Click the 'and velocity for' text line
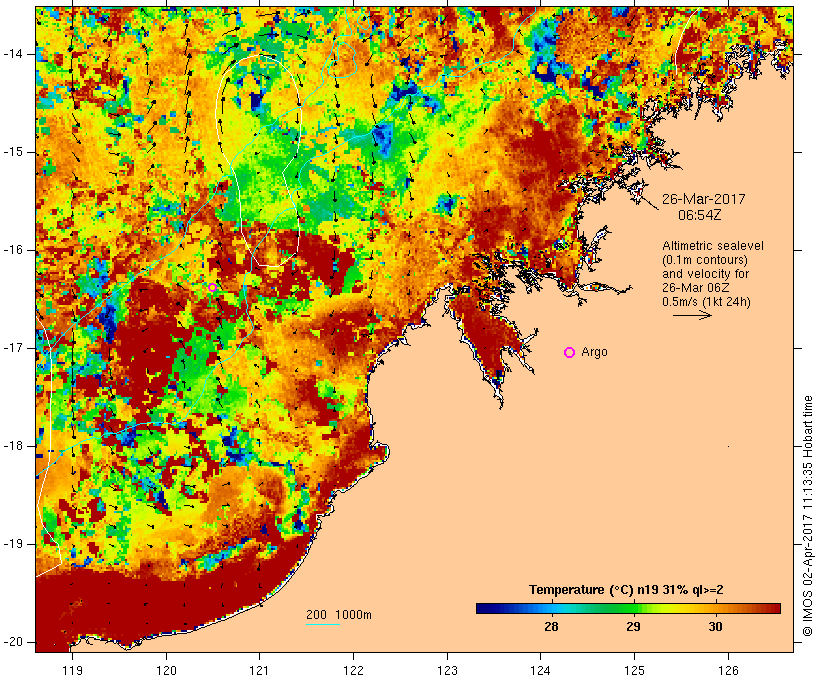This screenshot has width=820, height=680. point(705,274)
